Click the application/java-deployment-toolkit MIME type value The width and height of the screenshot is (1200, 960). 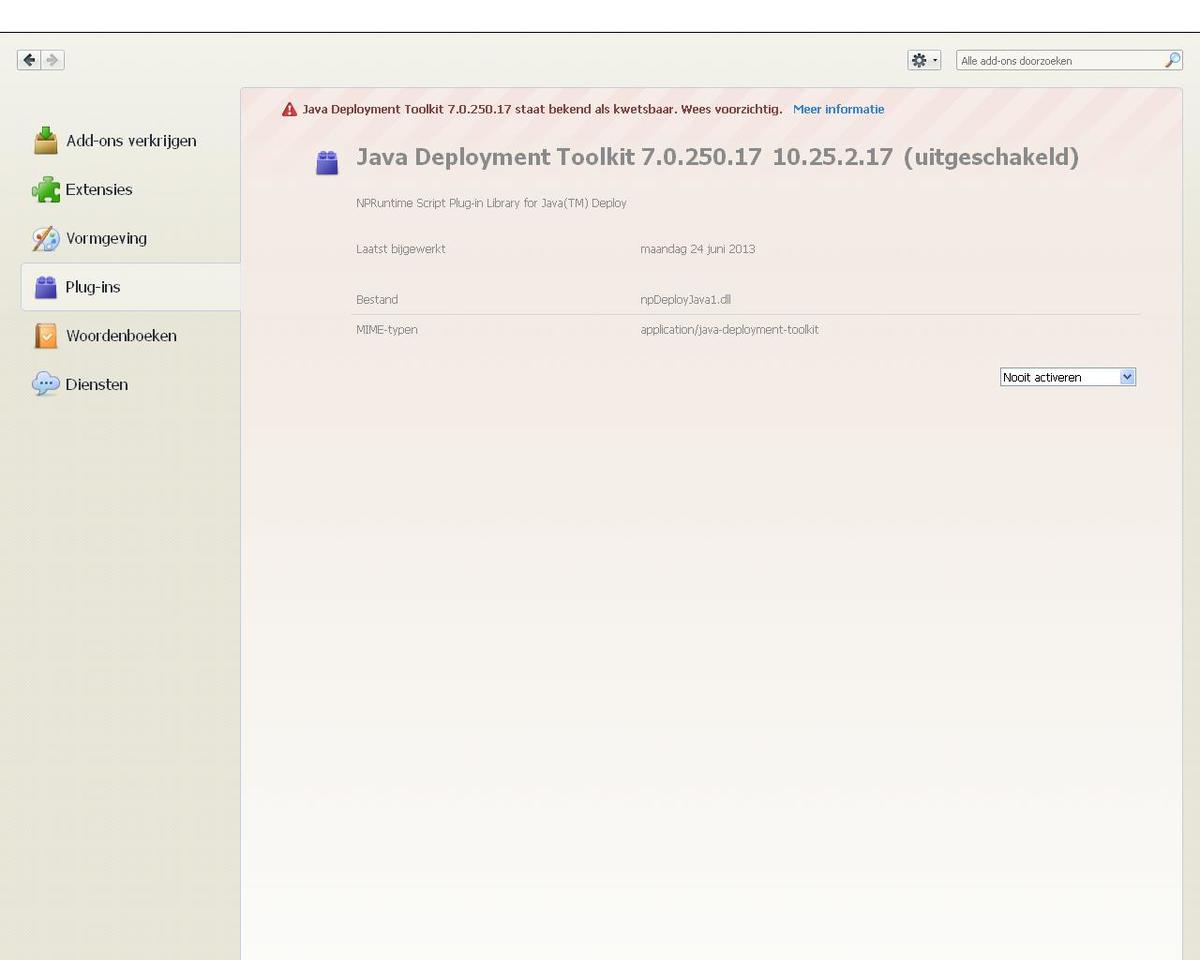pos(729,330)
